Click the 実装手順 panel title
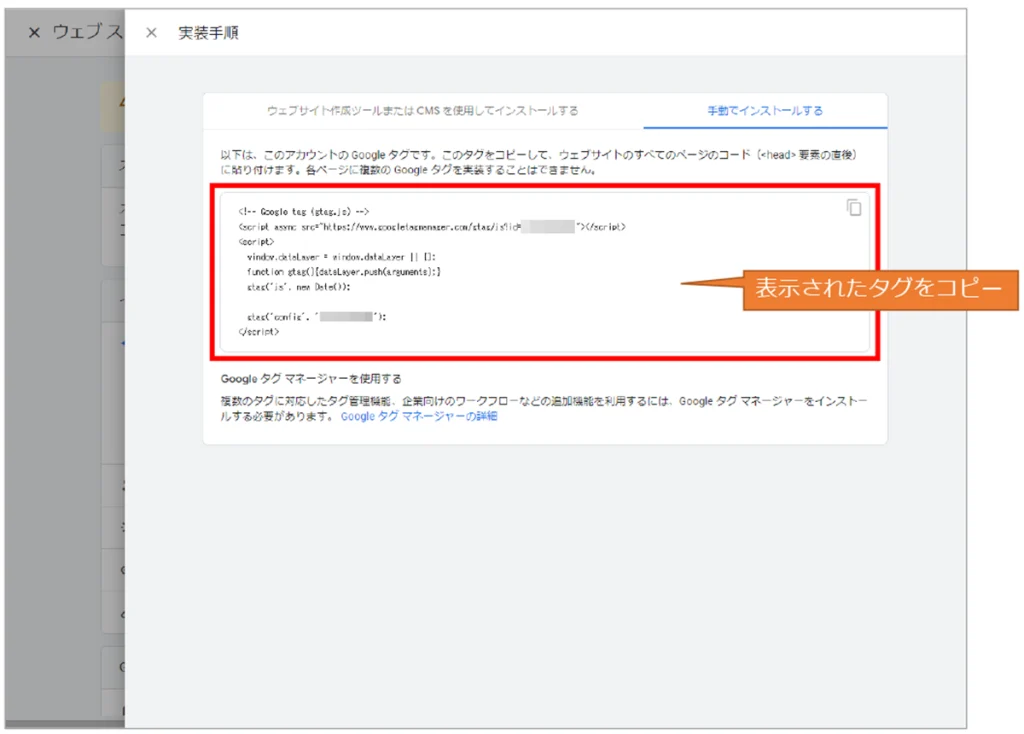1024x734 pixels. 208,33
